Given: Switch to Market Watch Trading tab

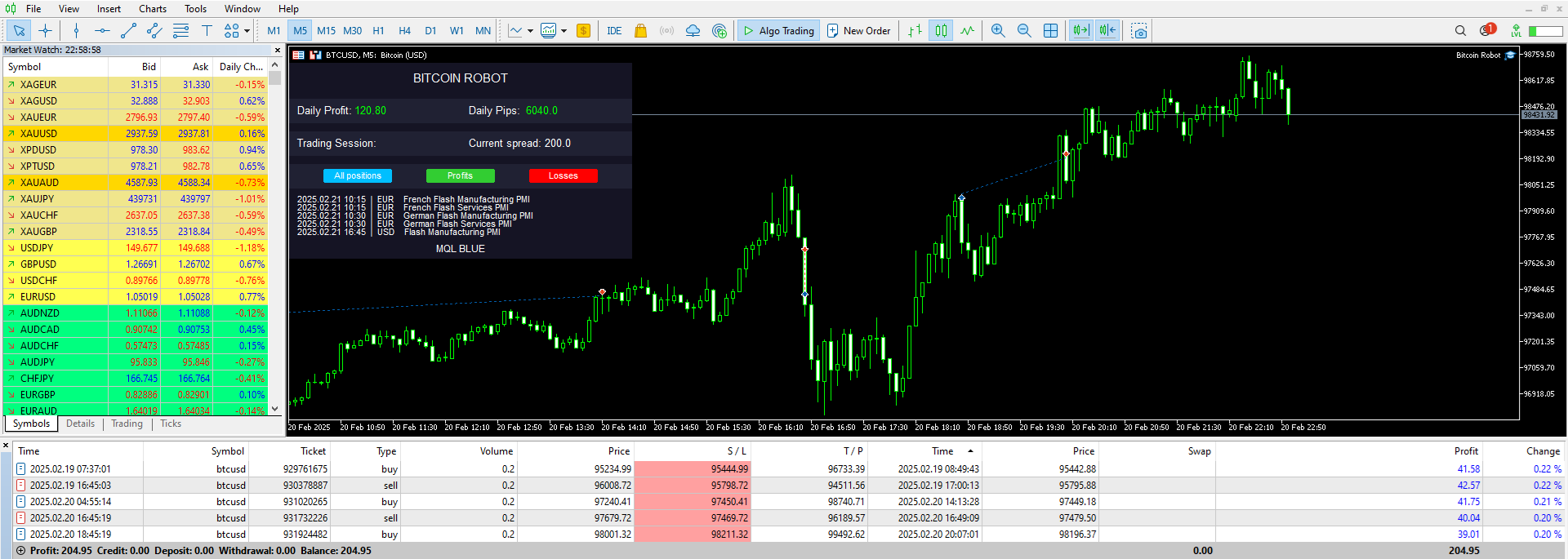Looking at the screenshot, I should pos(127,424).
